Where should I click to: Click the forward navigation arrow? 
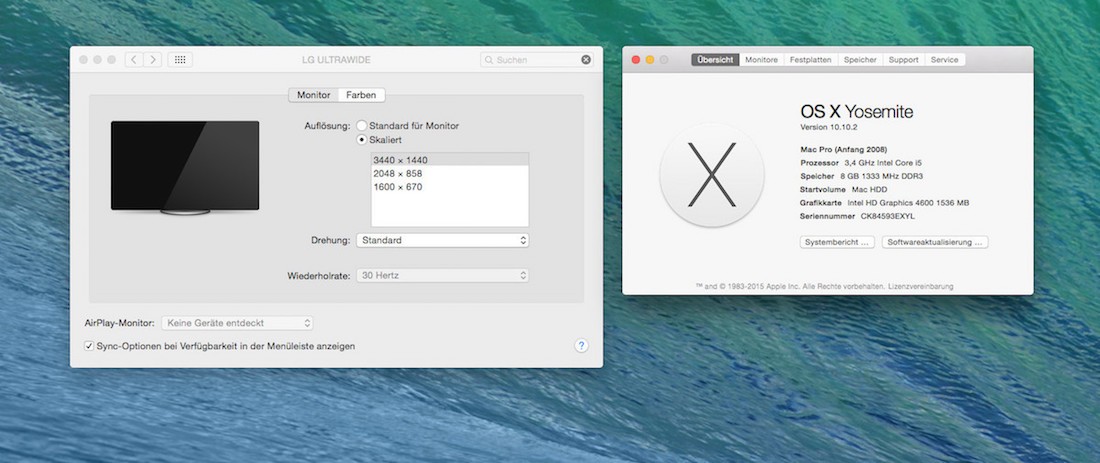pos(152,60)
